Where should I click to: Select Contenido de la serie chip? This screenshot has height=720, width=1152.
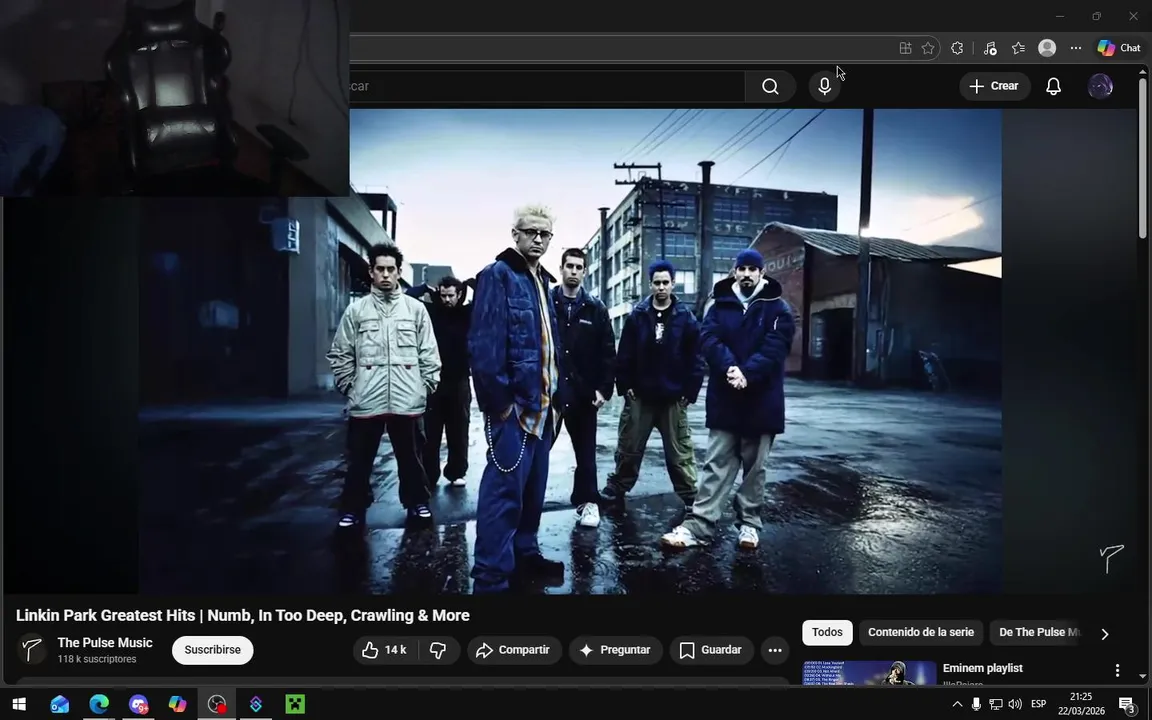click(x=921, y=633)
